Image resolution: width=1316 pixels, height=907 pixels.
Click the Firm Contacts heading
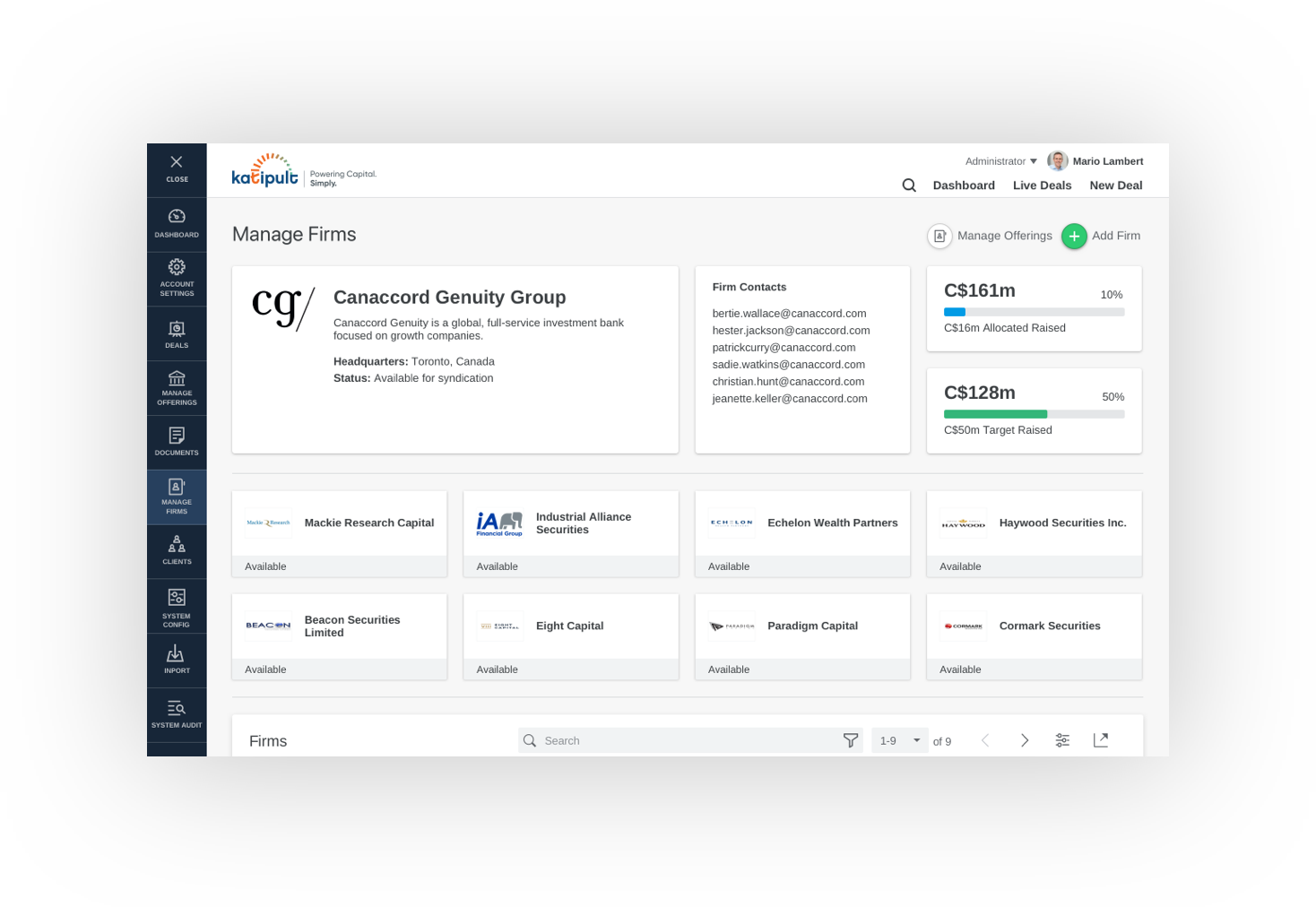(749, 287)
